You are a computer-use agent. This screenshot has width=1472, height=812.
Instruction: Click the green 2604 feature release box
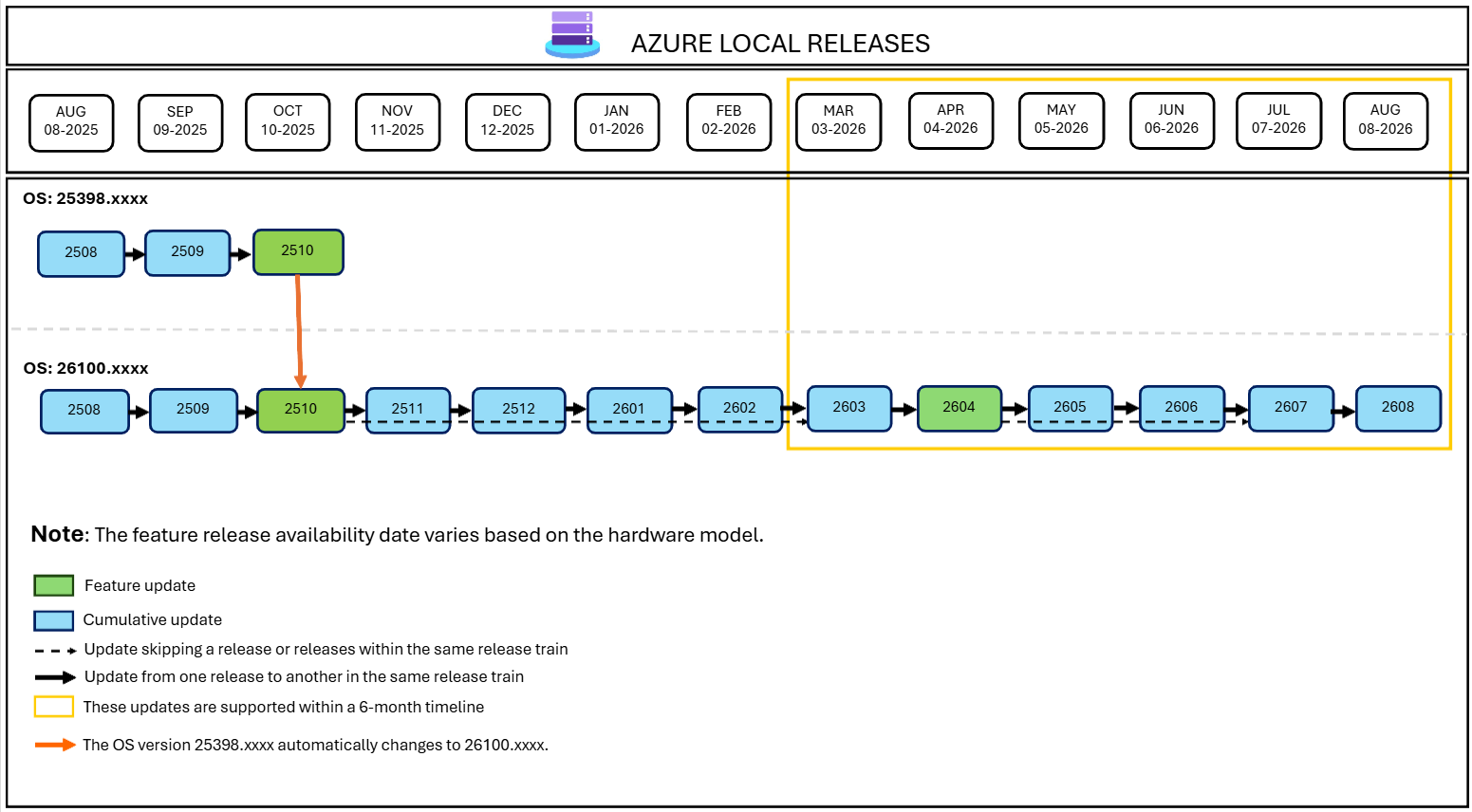960,408
